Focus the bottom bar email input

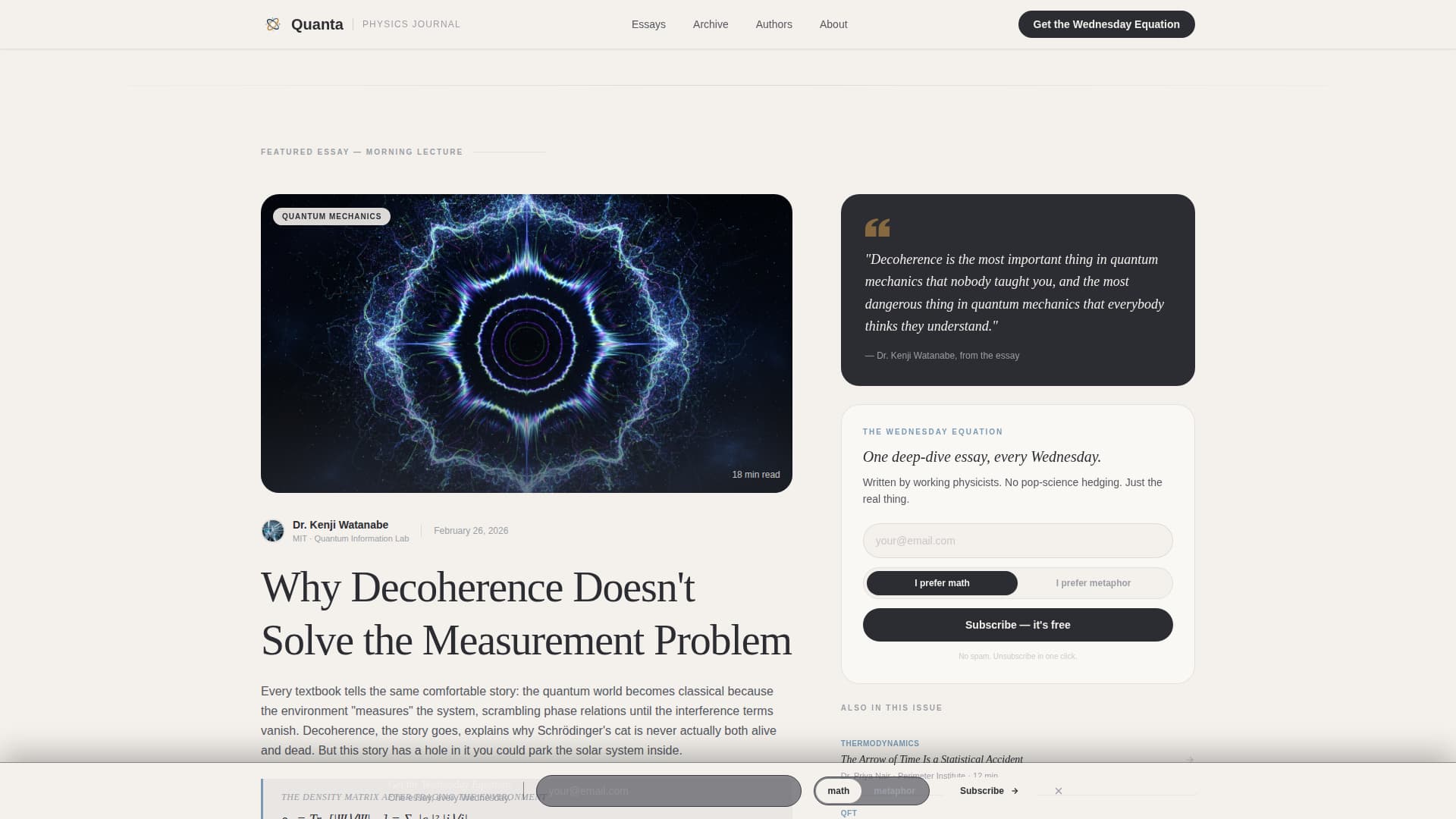(668, 791)
